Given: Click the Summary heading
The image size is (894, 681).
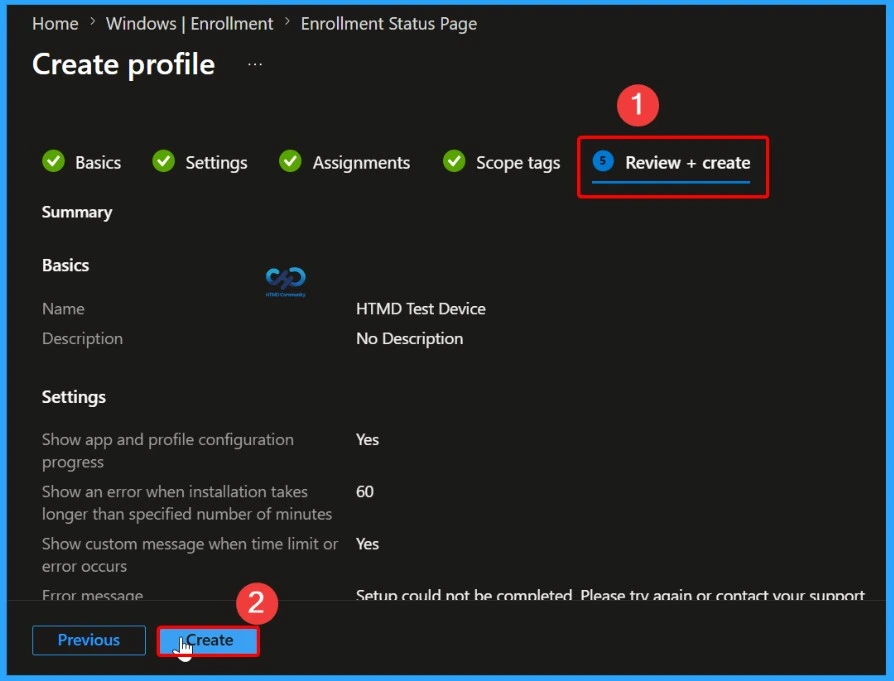Looking at the screenshot, I should 77,212.
